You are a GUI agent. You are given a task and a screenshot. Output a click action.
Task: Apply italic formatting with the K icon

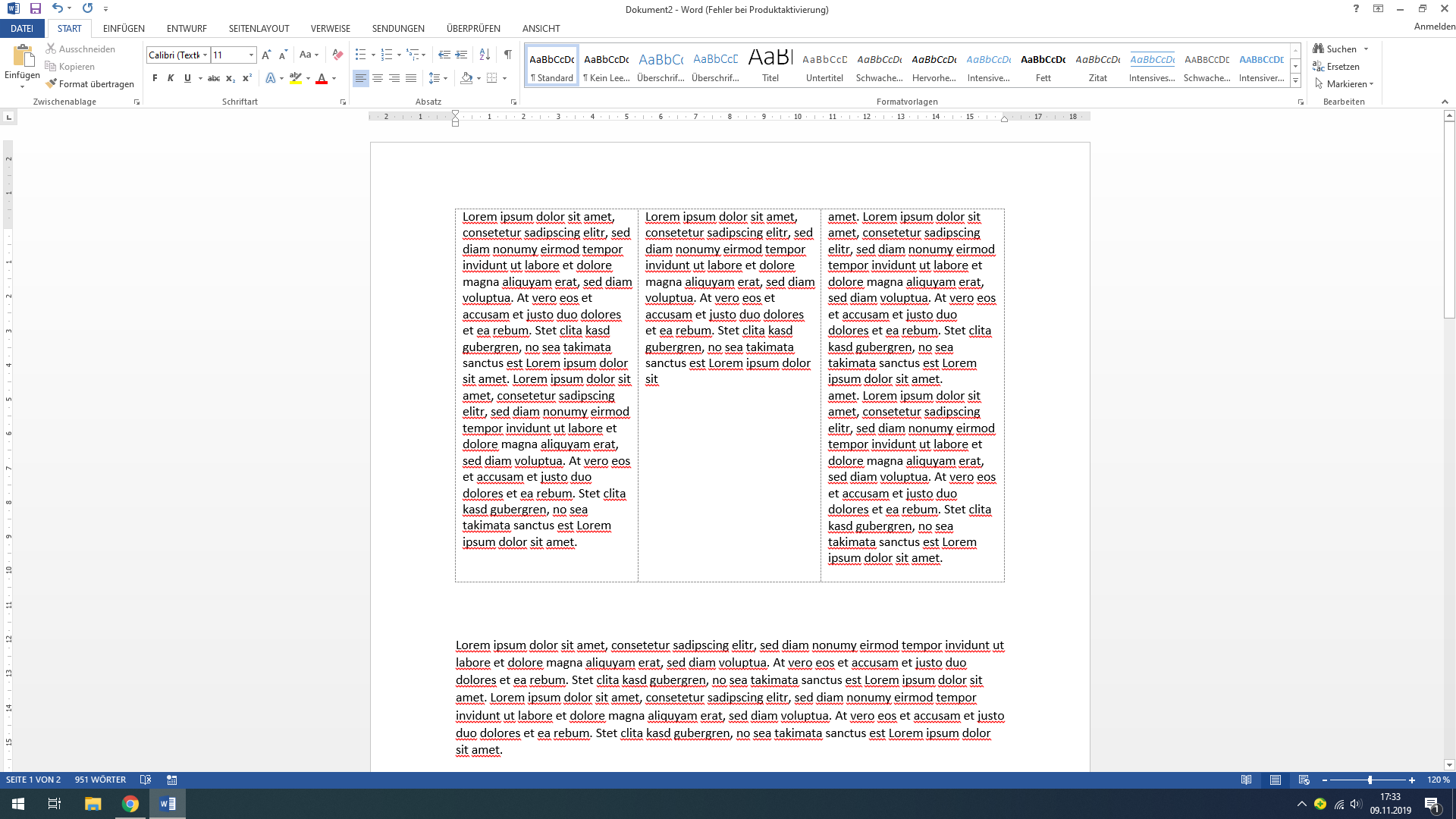[x=170, y=78]
